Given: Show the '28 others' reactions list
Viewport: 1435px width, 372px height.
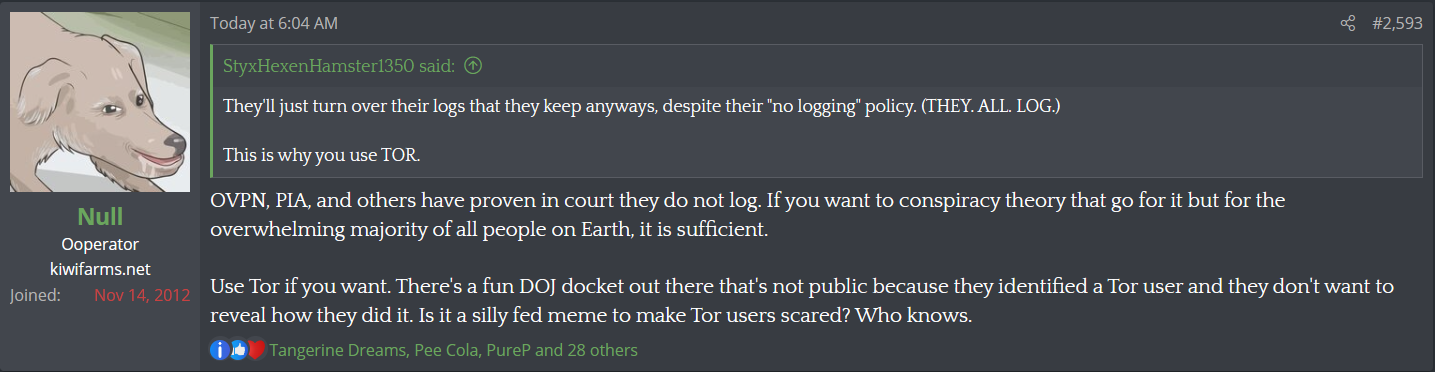Looking at the screenshot, I should coord(604,350).
